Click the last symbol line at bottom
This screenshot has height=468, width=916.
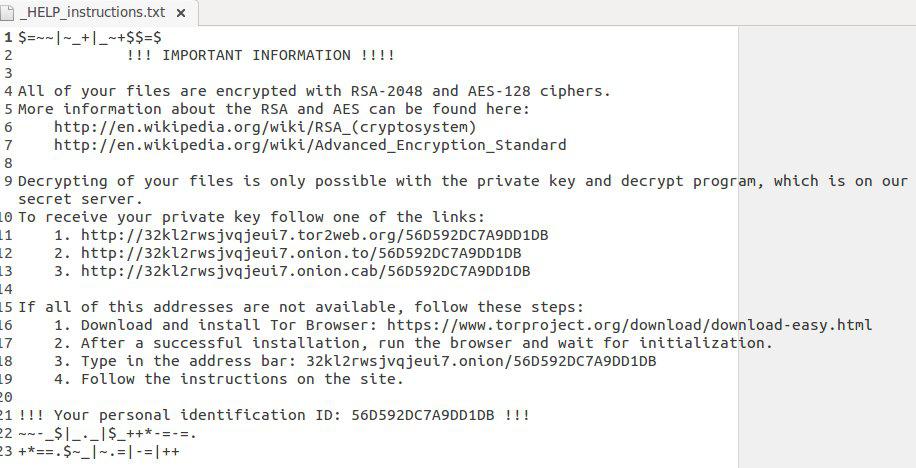click(99, 451)
